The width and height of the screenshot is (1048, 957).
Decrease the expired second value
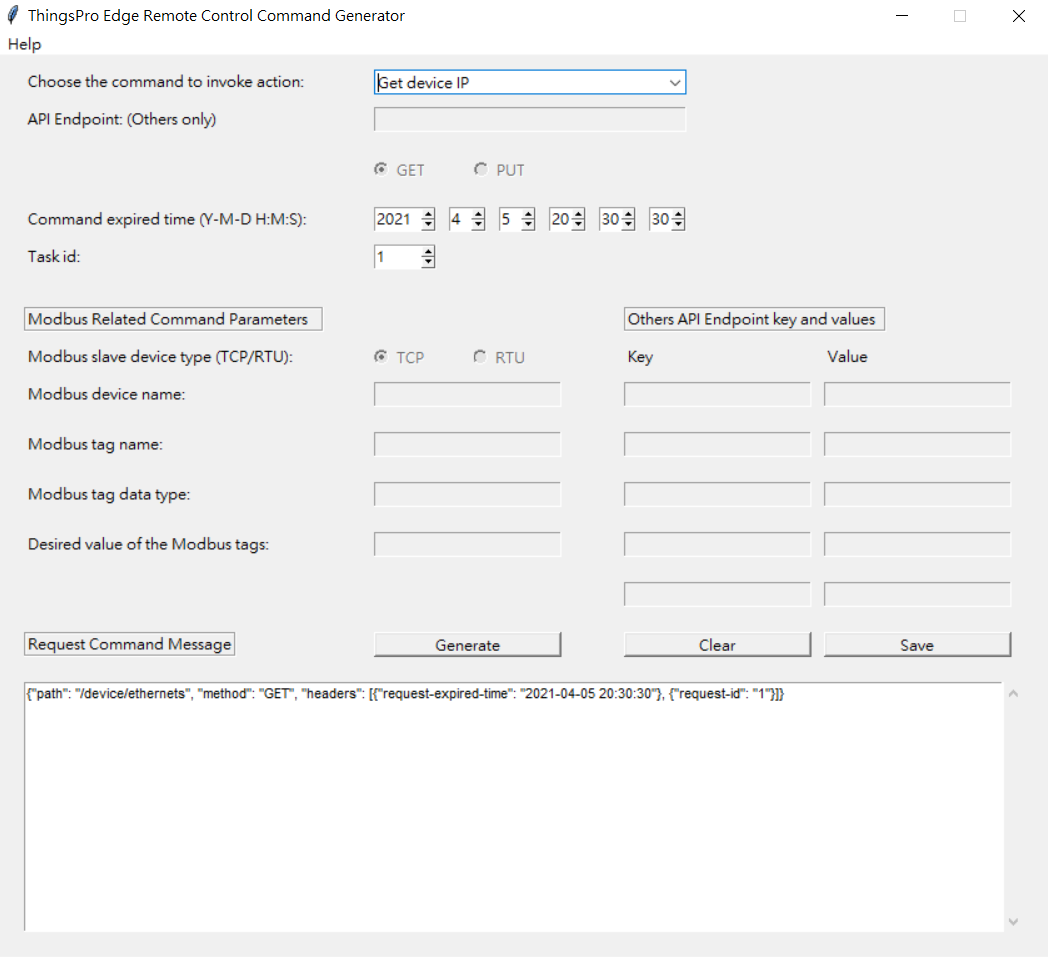(678, 225)
